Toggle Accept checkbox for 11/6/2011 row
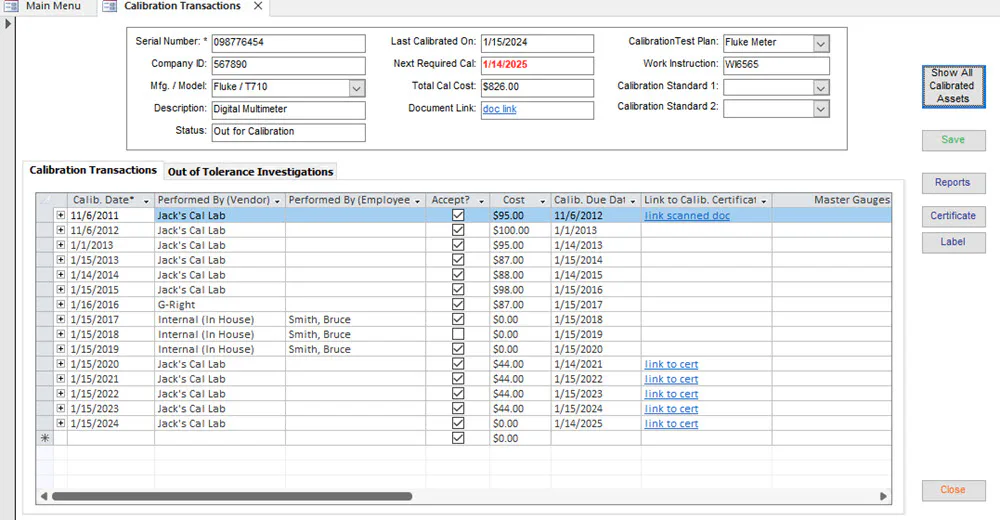Viewport: 1000px width, 520px height. 458,215
